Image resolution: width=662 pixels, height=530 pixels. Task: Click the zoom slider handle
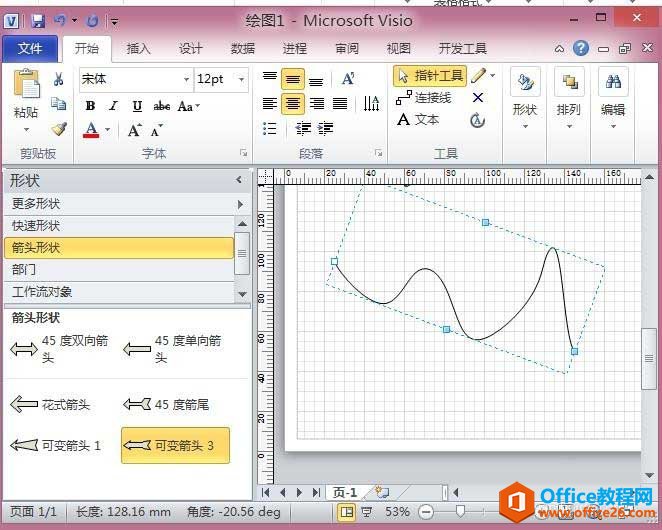coord(460,512)
